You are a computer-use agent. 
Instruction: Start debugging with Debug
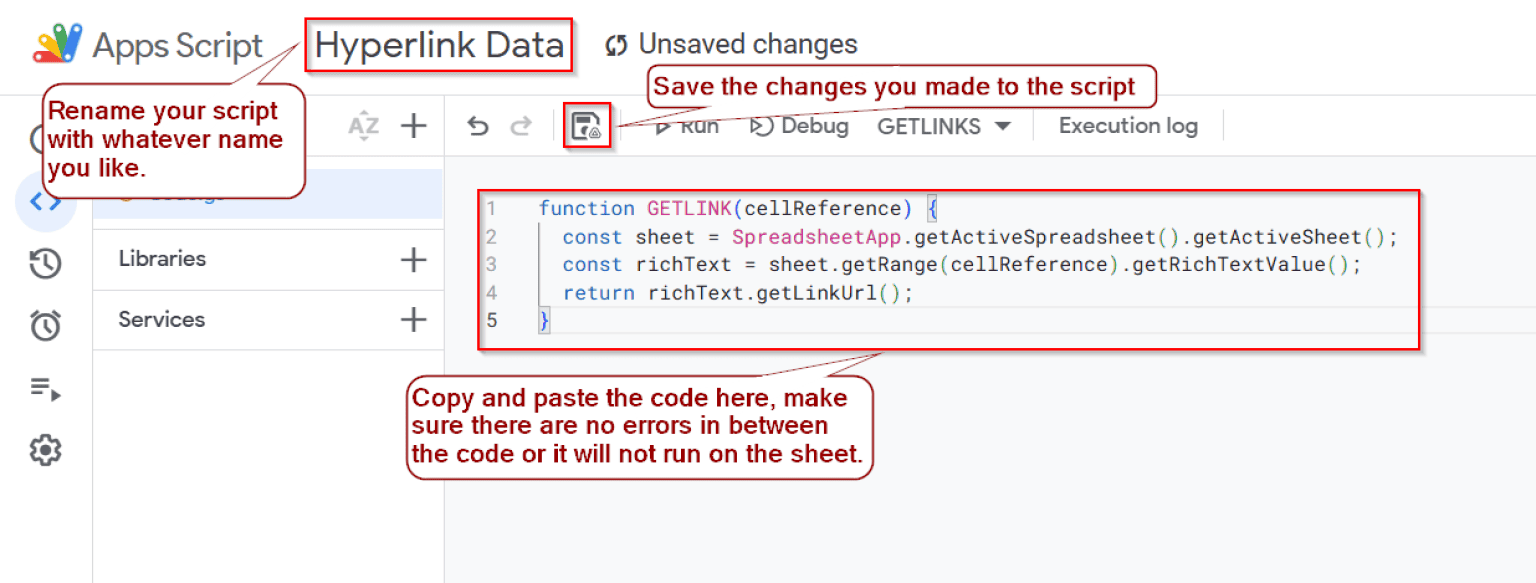click(798, 126)
